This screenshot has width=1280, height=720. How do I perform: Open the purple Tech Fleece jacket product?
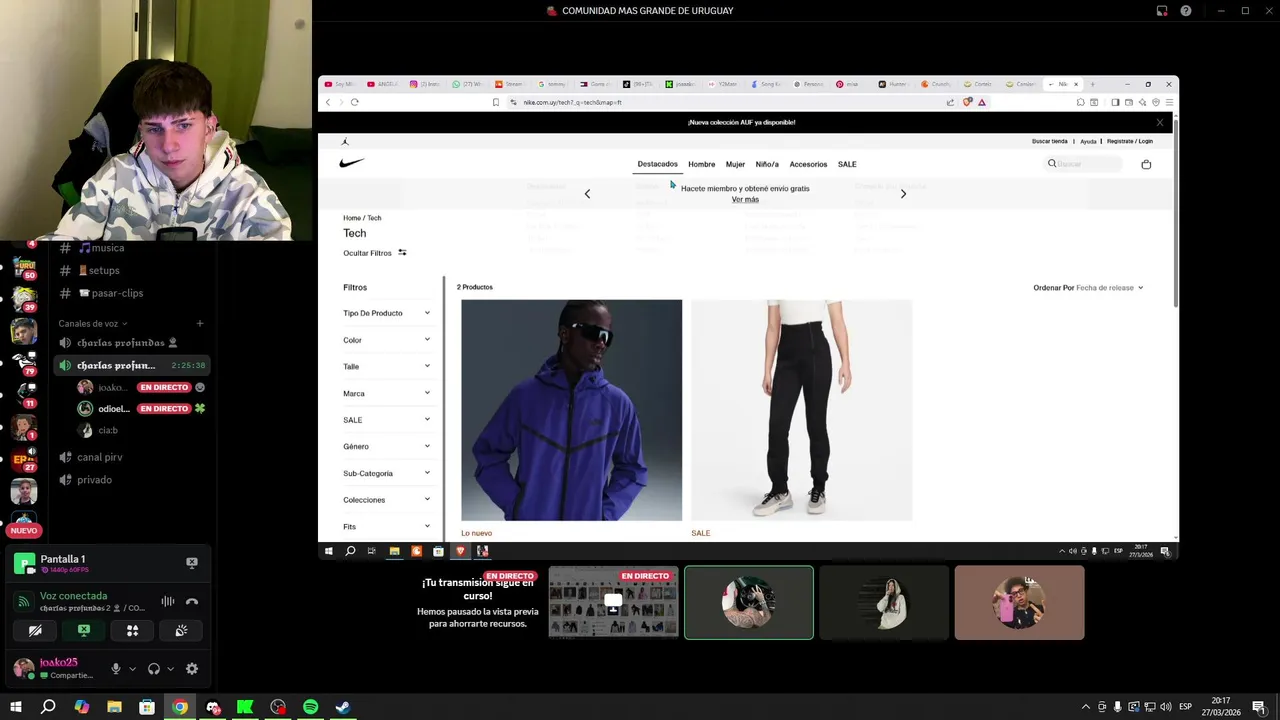point(571,410)
